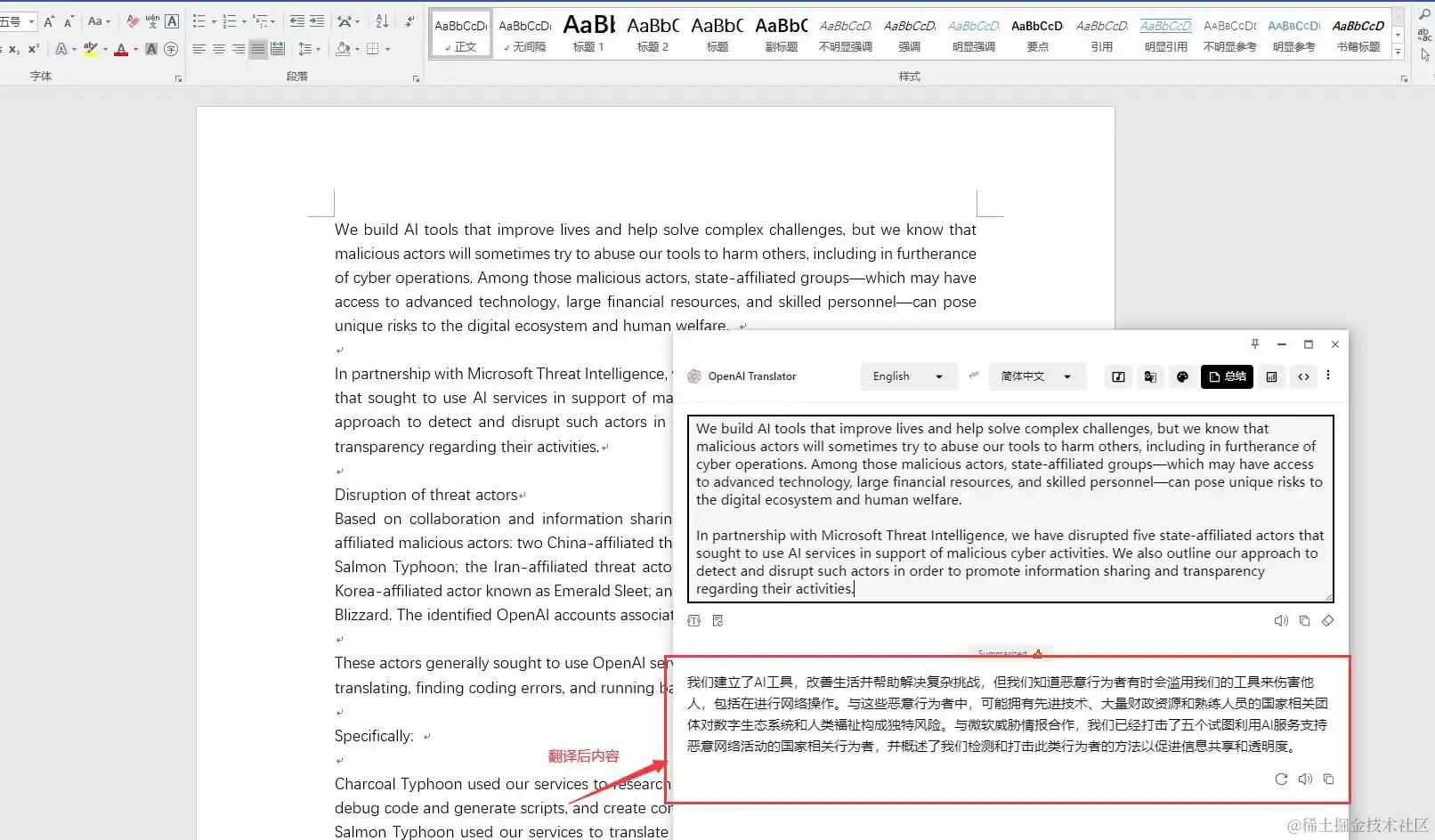Swap source and target languages
The height and width of the screenshot is (840, 1435).
[974, 376]
